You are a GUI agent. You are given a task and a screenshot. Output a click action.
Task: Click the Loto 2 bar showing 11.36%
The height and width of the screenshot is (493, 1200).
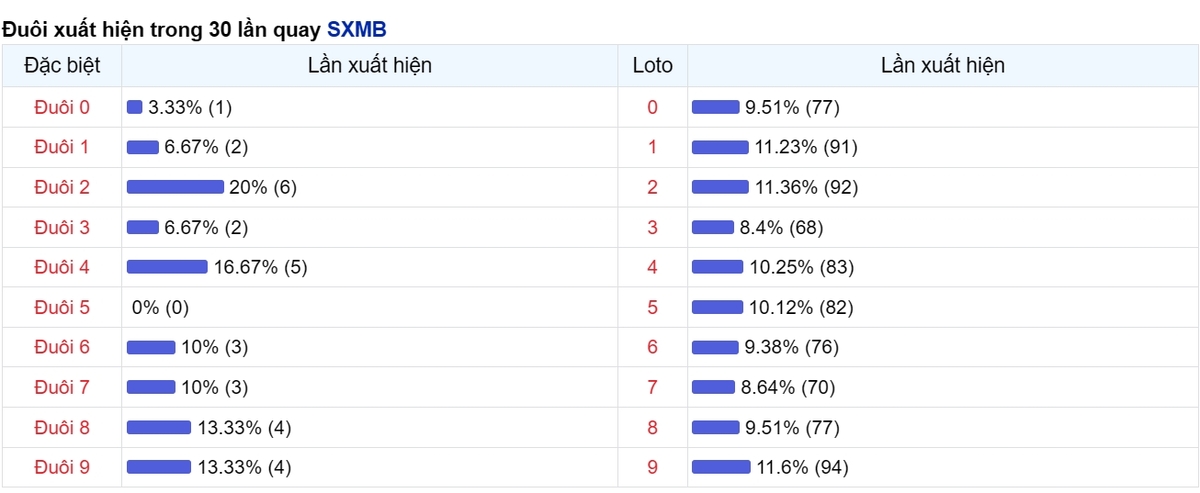click(x=720, y=187)
